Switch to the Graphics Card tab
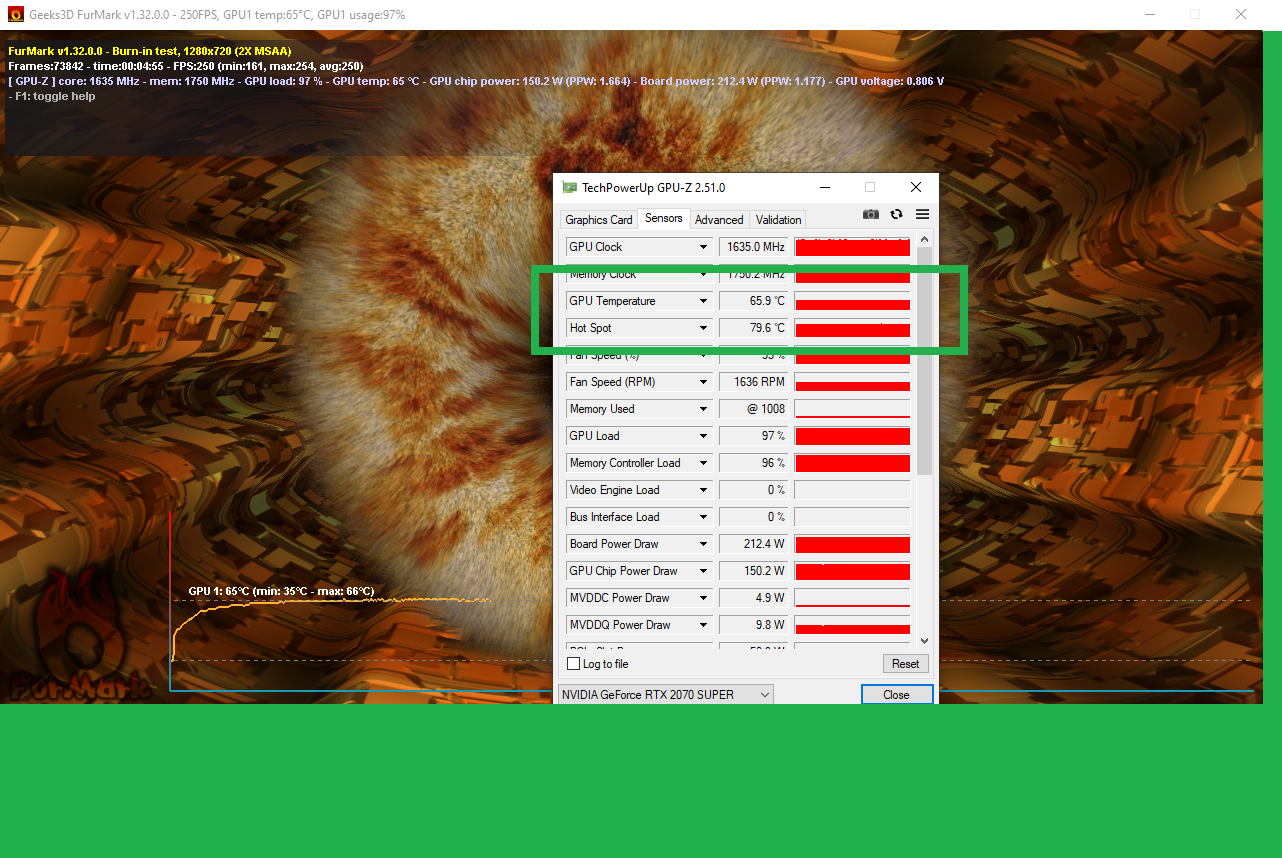The height and width of the screenshot is (858, 1282). click(x=599, y=220)
